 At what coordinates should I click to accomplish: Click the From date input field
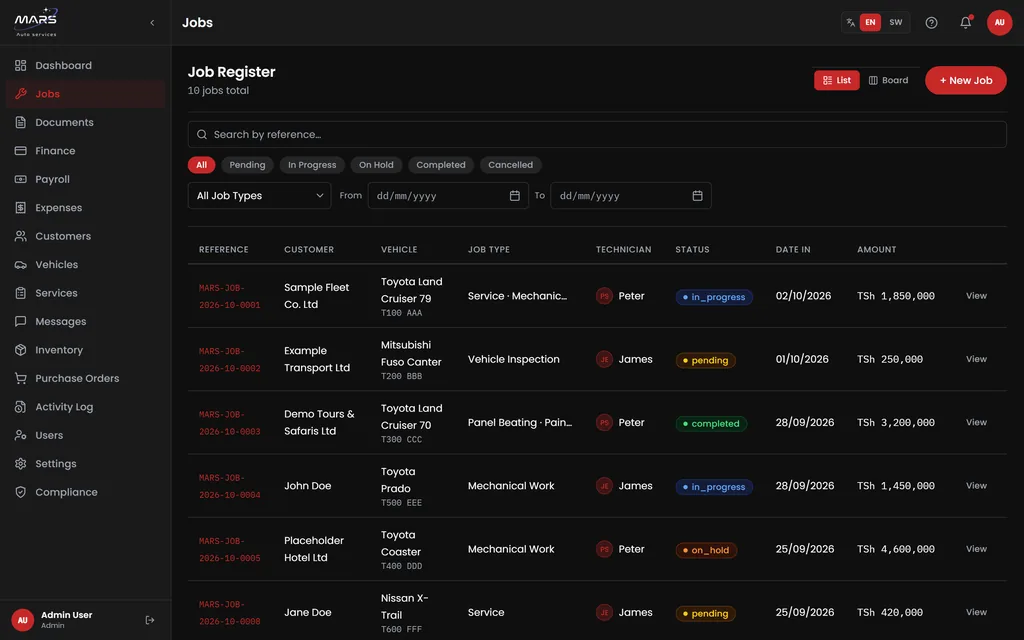448,196
